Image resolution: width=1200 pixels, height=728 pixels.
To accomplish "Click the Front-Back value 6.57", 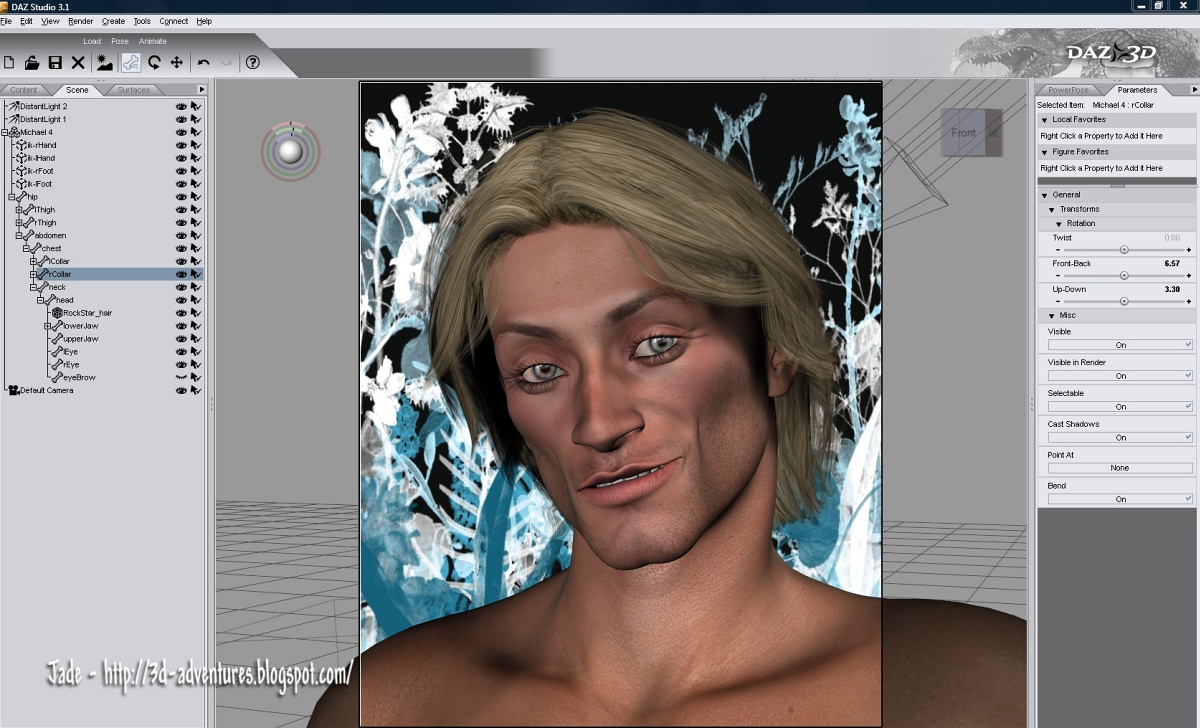I will 1172,264.
